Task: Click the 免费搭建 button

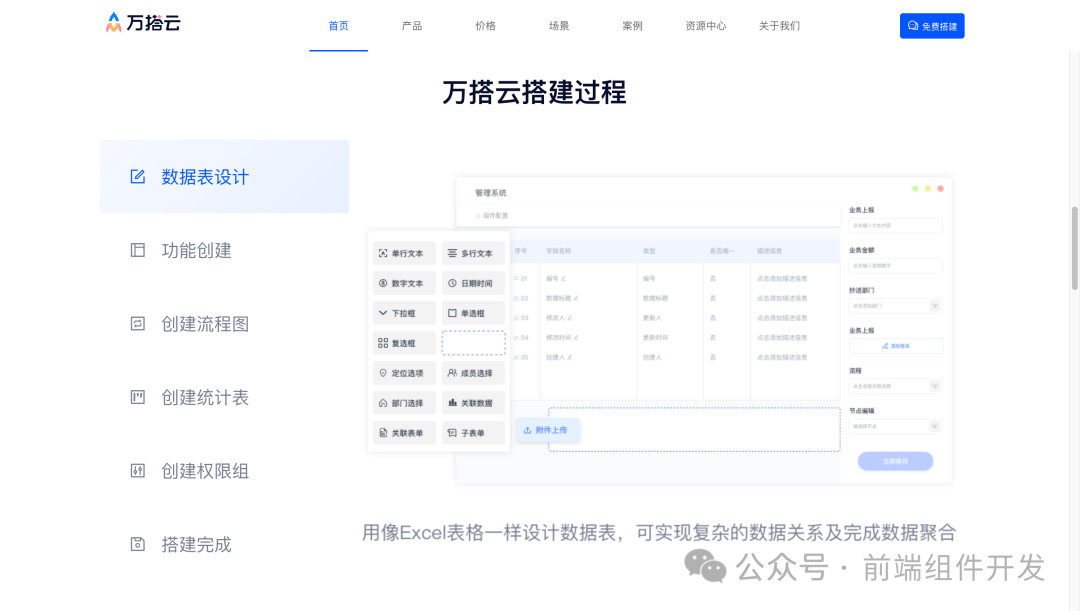Action: 931,26
